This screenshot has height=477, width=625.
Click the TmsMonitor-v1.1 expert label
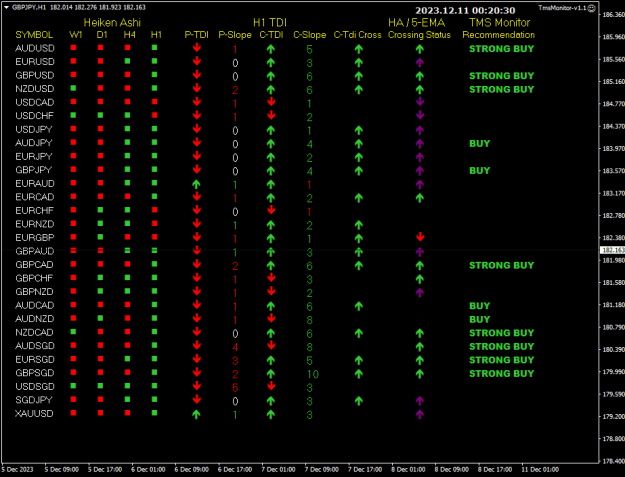point(562,8)
